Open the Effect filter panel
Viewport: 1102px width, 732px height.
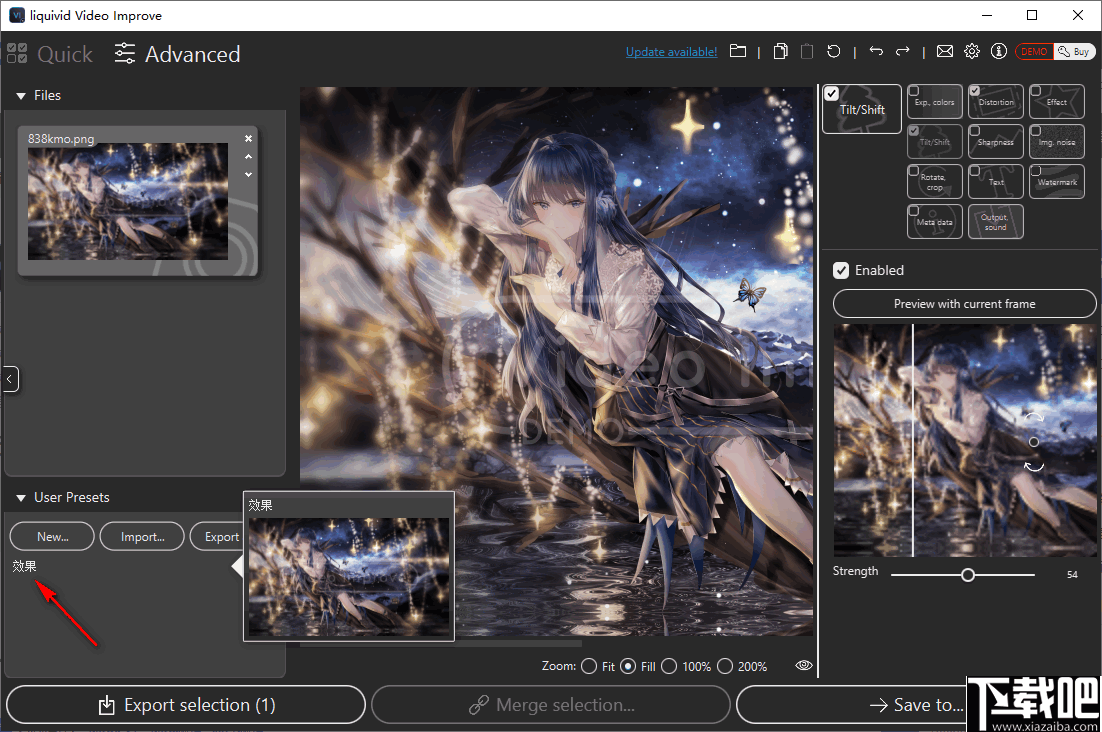point(1056,101)
